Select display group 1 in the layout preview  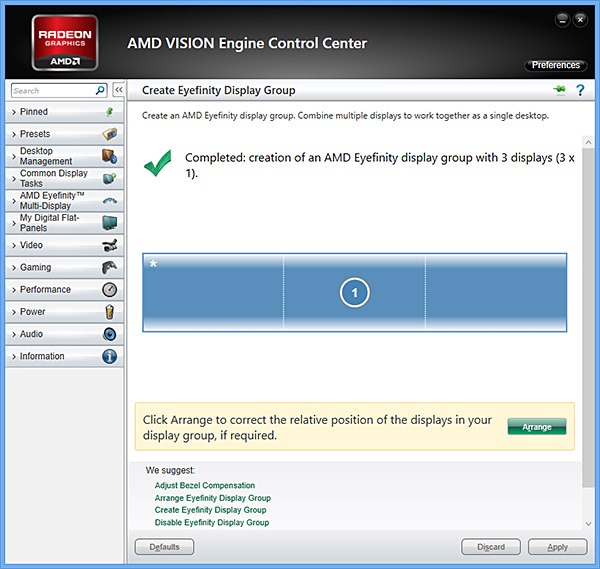(354, 292)
